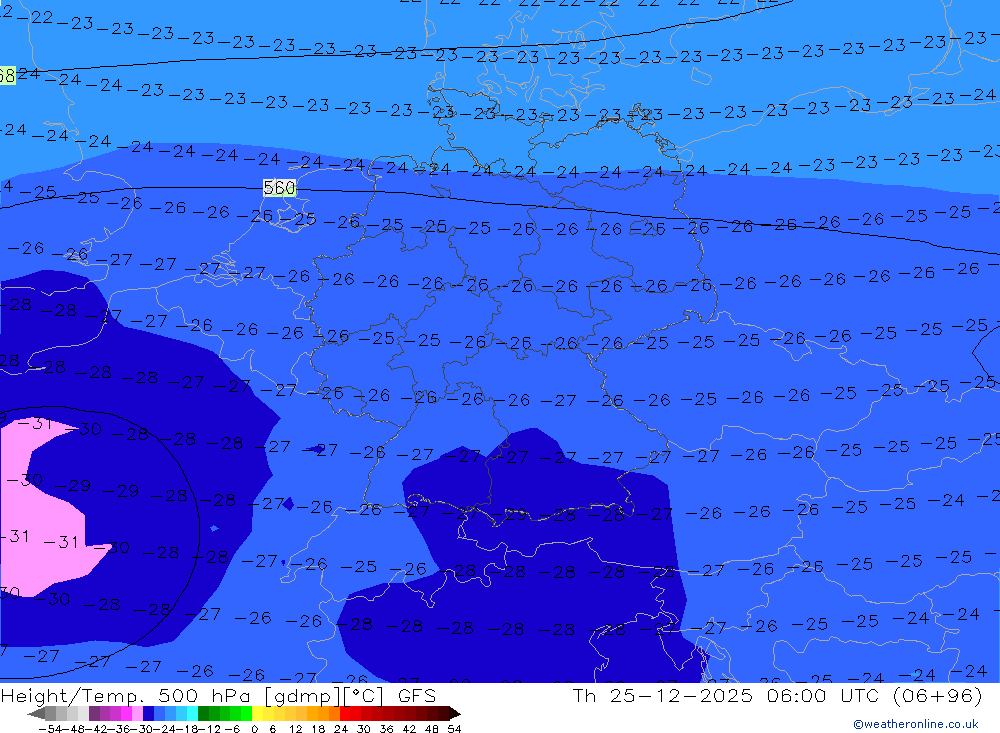Viewport: 1000px width, 733px height.
Task: Click the '[gdmp]' unit label
Action: click(x=302, y=696)
